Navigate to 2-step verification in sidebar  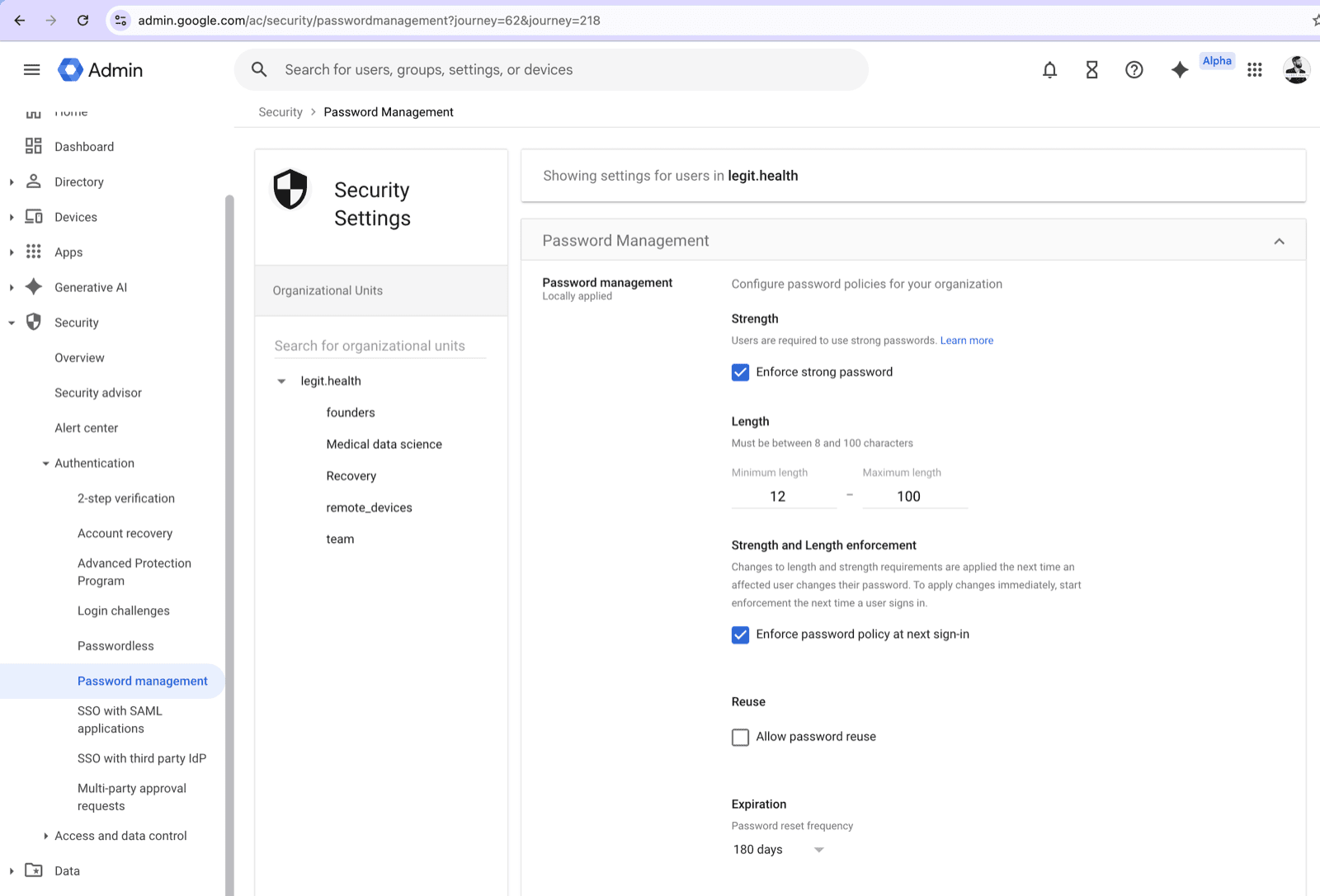(125, 498)
